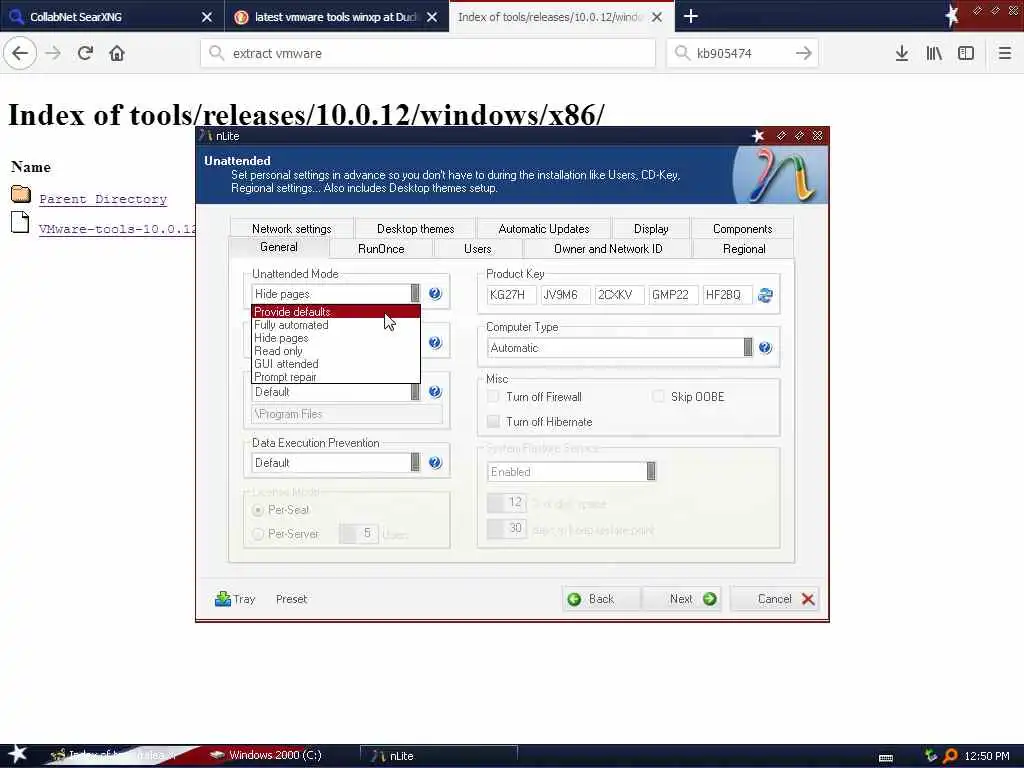Click the Tray button in nLite
This screenshot has width=1024, height=768.
[x=235, y=599]
